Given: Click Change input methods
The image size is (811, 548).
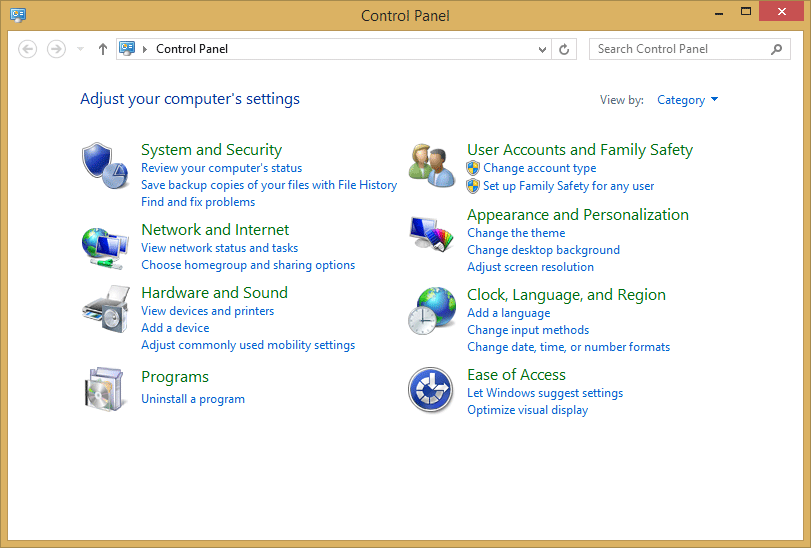Looking at the screenshot, I should (x=528, y=330).
